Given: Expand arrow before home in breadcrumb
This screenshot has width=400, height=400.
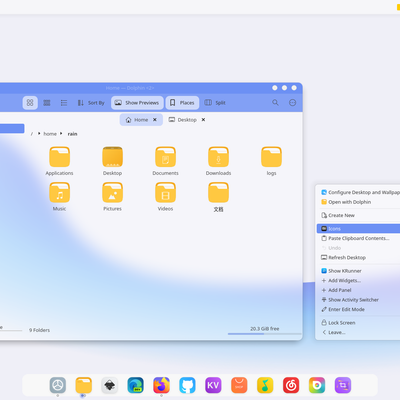Looking at the screenshot, I should [x=39, y=134].
